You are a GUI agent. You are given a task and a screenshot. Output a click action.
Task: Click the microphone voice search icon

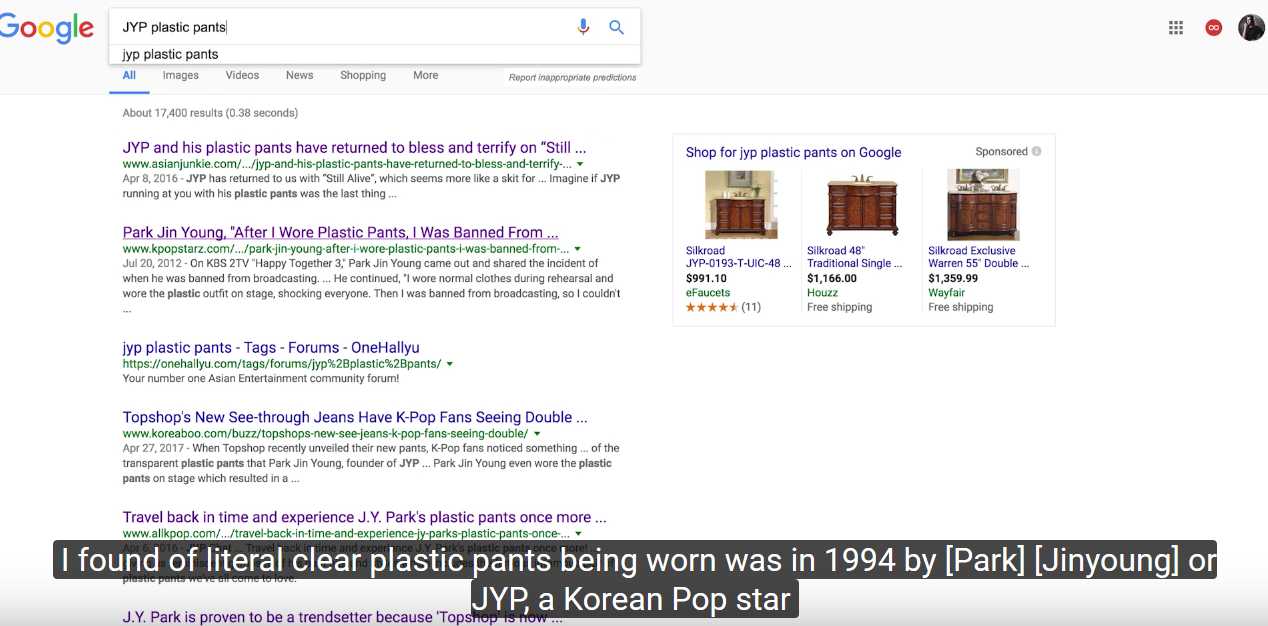tap(583, 27)
